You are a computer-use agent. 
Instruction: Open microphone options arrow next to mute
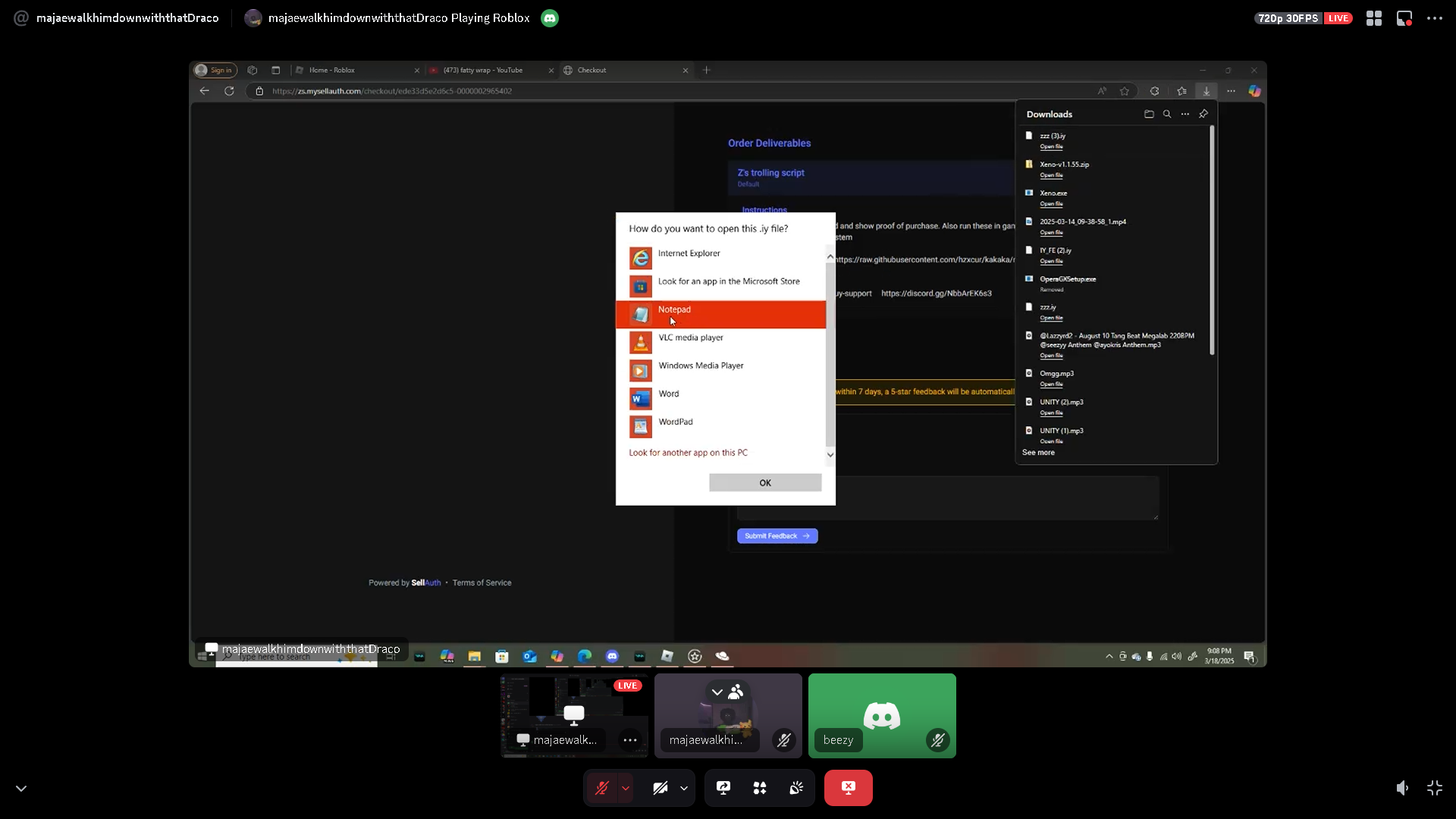(626, 788)
